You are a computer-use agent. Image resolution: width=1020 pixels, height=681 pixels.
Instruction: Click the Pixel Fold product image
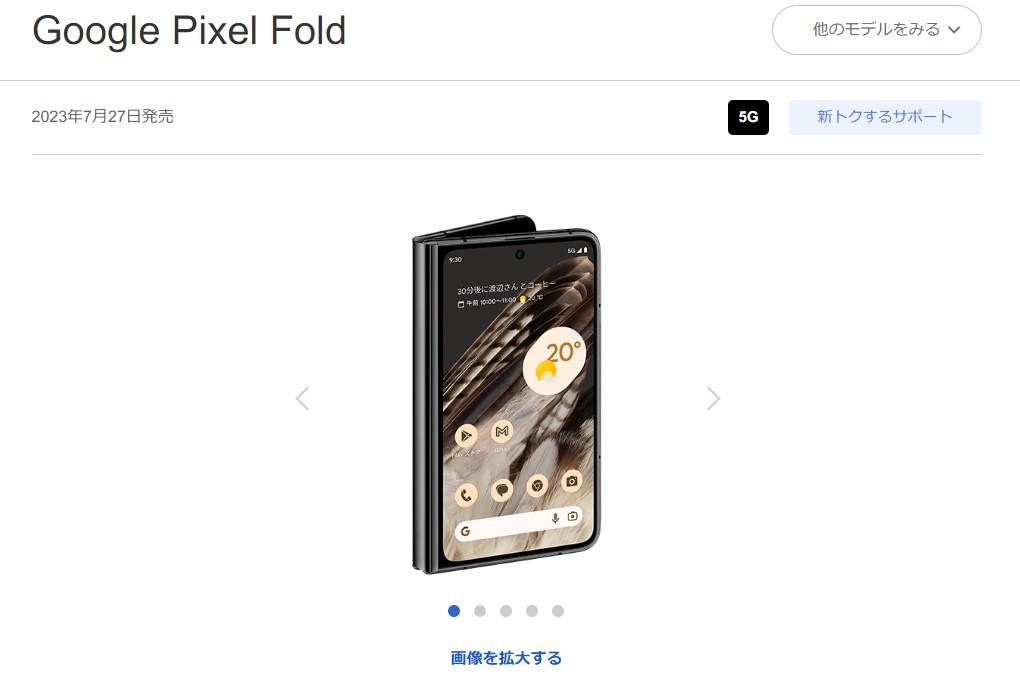(x=506, y=395)
